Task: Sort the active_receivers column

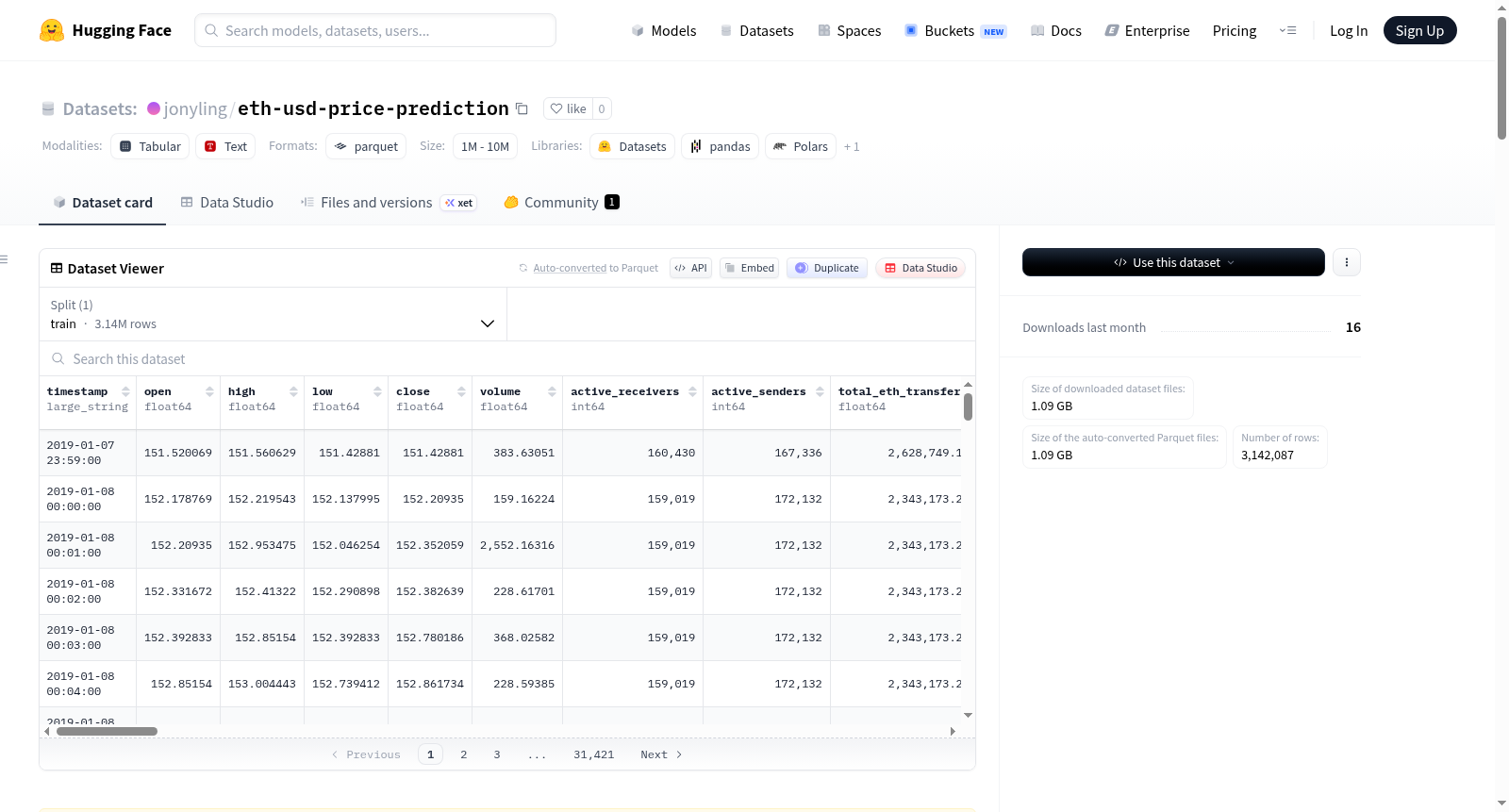Action: click(692, 391)
